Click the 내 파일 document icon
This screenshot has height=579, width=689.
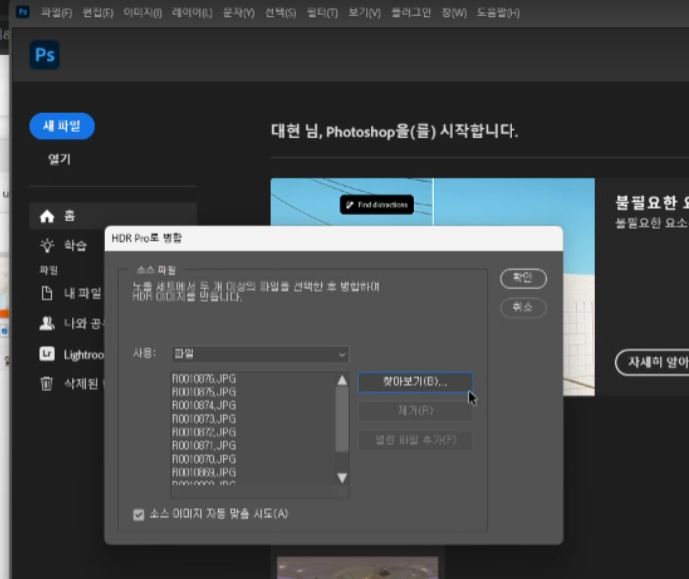[x=47, y=293]
